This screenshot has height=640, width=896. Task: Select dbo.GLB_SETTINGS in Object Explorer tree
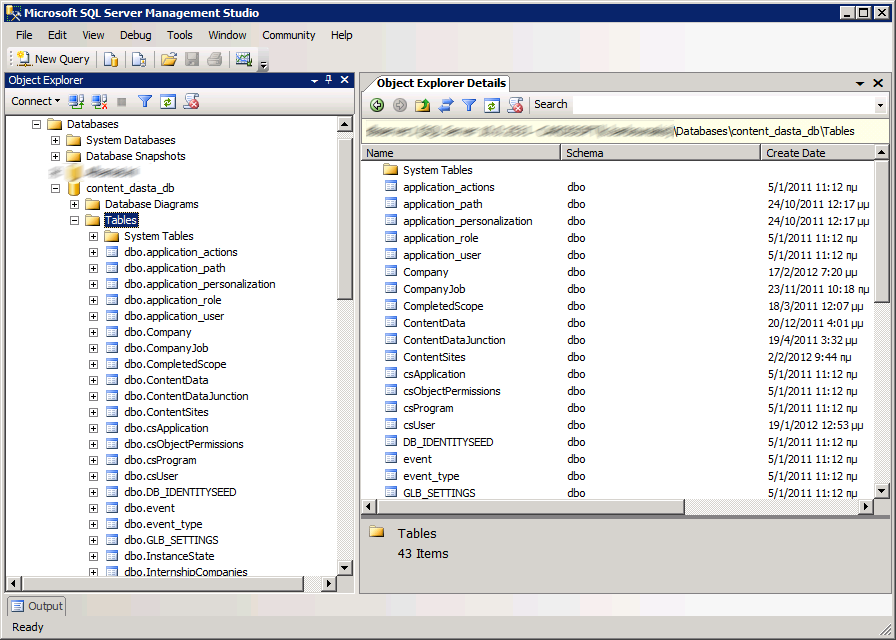[x=171, y=540]
